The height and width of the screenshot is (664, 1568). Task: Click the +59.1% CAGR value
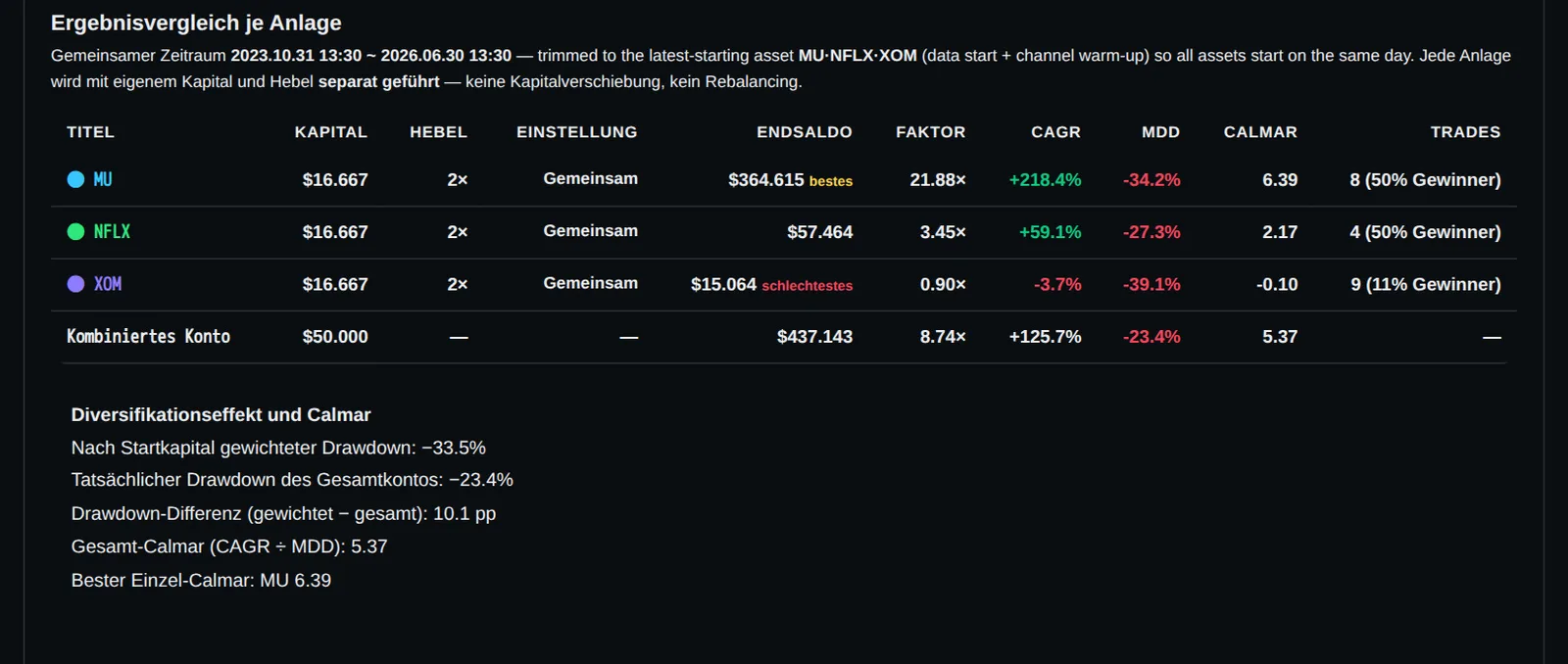click(x=1051, y=232)
